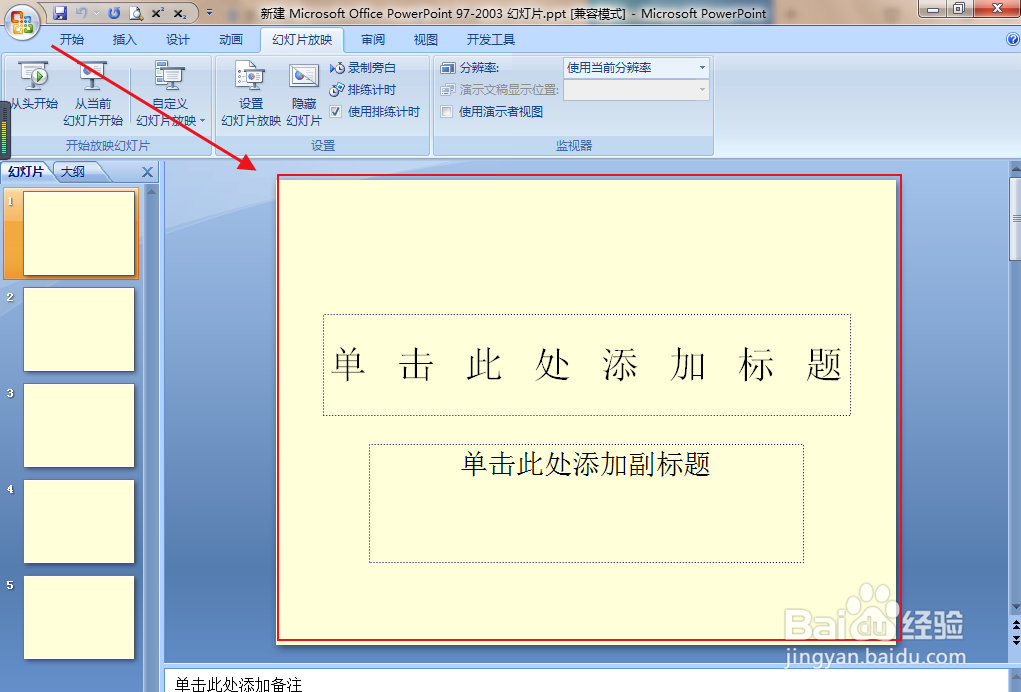Go to next slide double-arrow button
Screen dimensions: 1021x692
tap(1016, 639)
